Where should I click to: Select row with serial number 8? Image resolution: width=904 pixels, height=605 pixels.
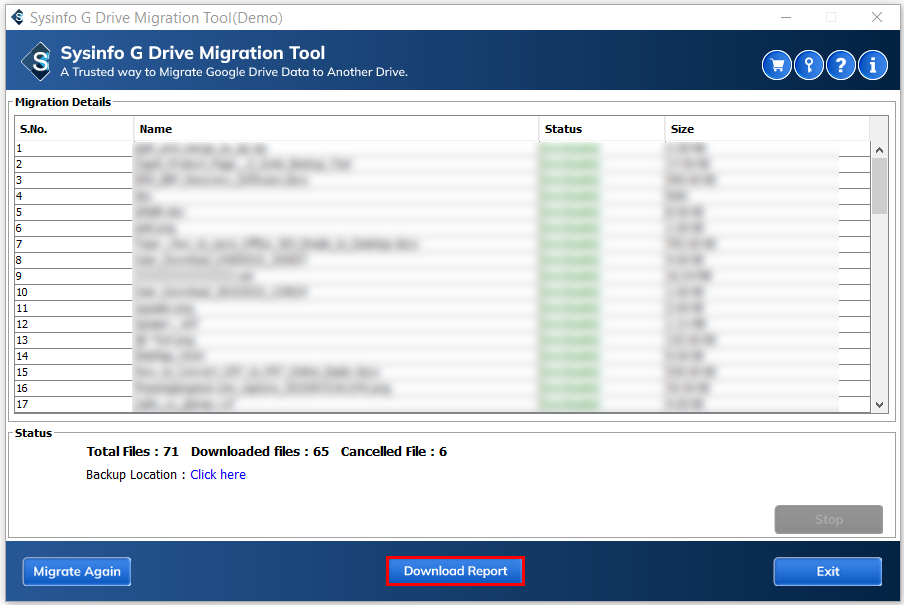(x=442, y=260)
